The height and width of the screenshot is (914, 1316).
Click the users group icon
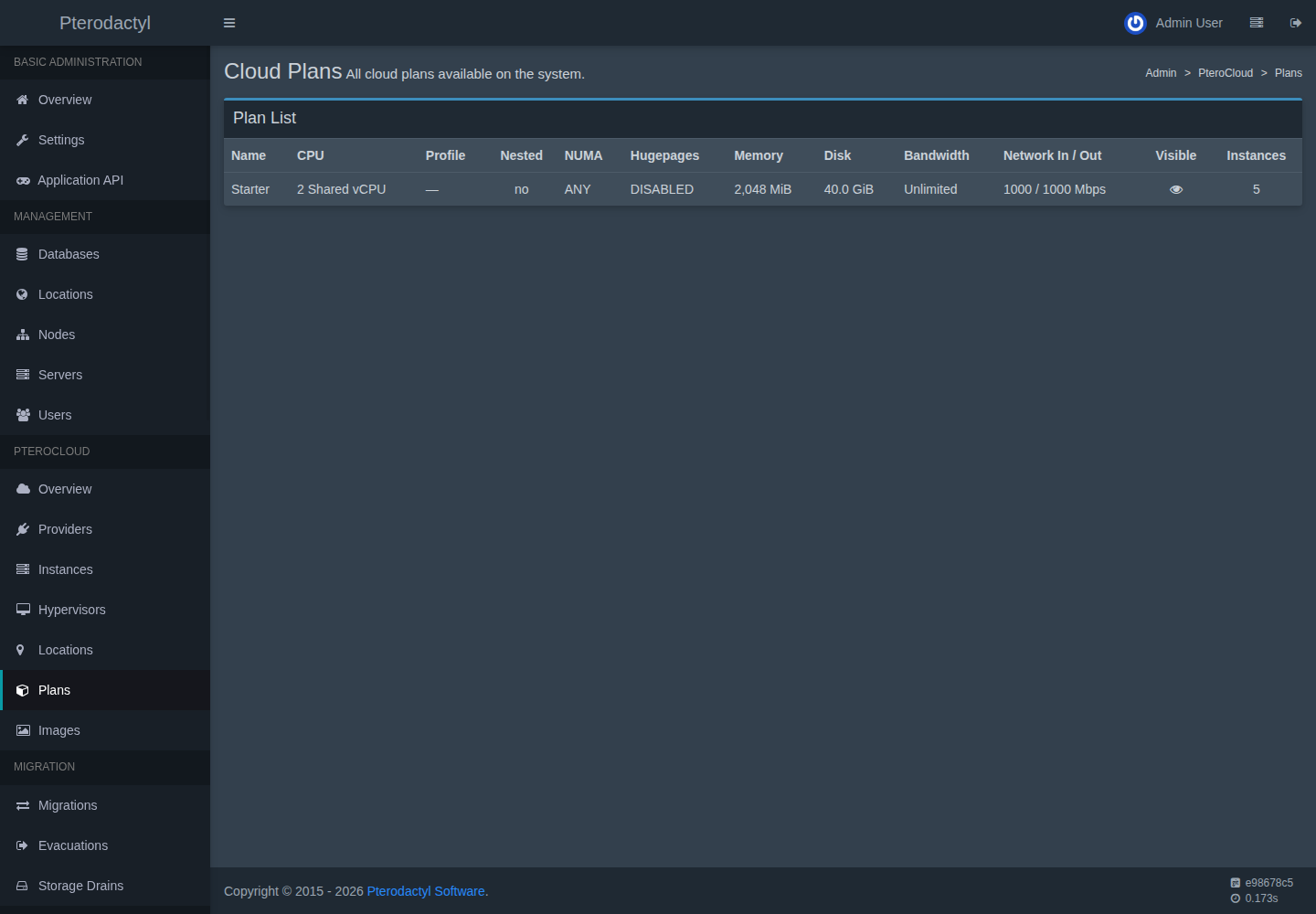23,415
